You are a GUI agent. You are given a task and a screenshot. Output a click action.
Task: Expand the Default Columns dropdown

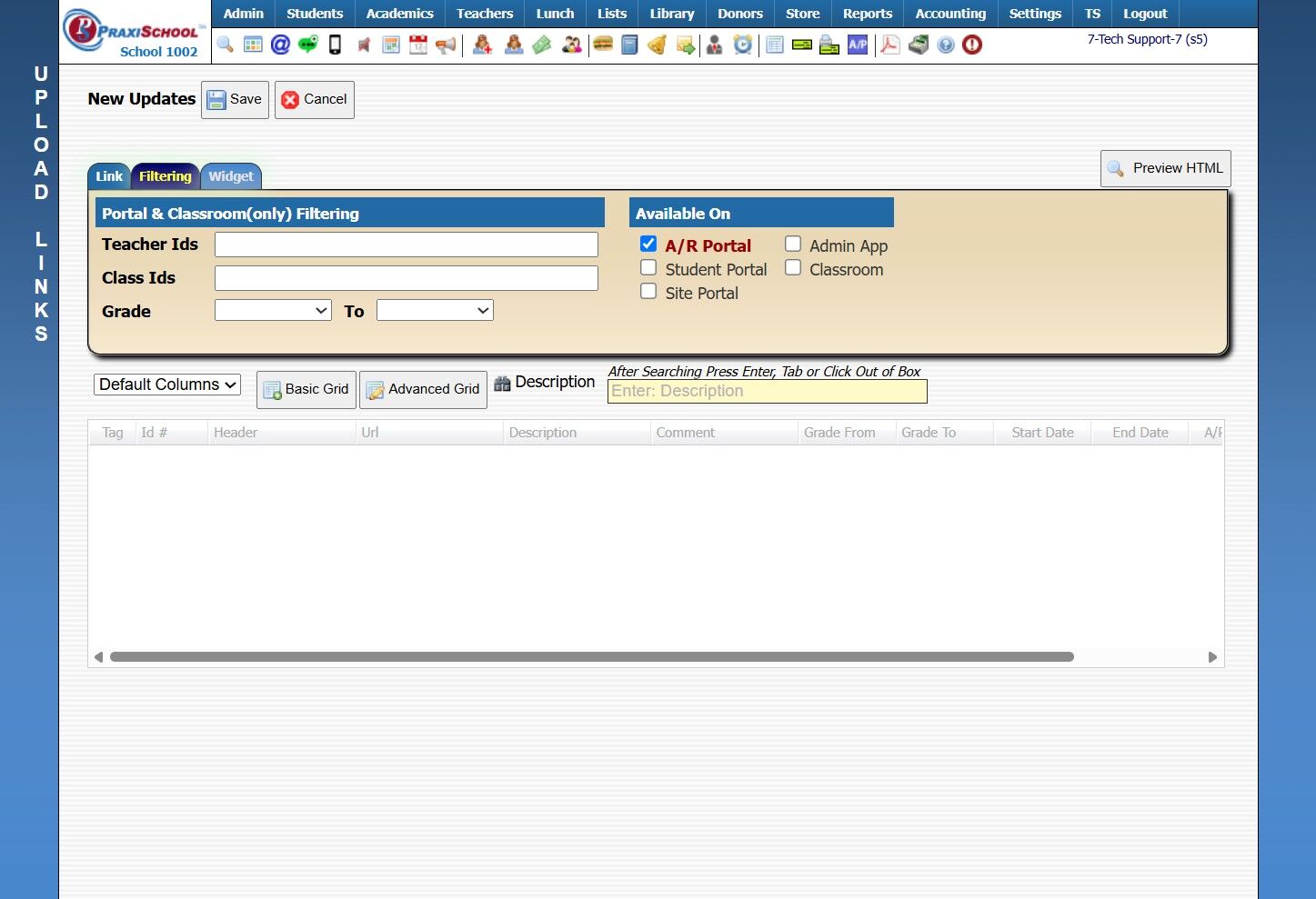167,385
